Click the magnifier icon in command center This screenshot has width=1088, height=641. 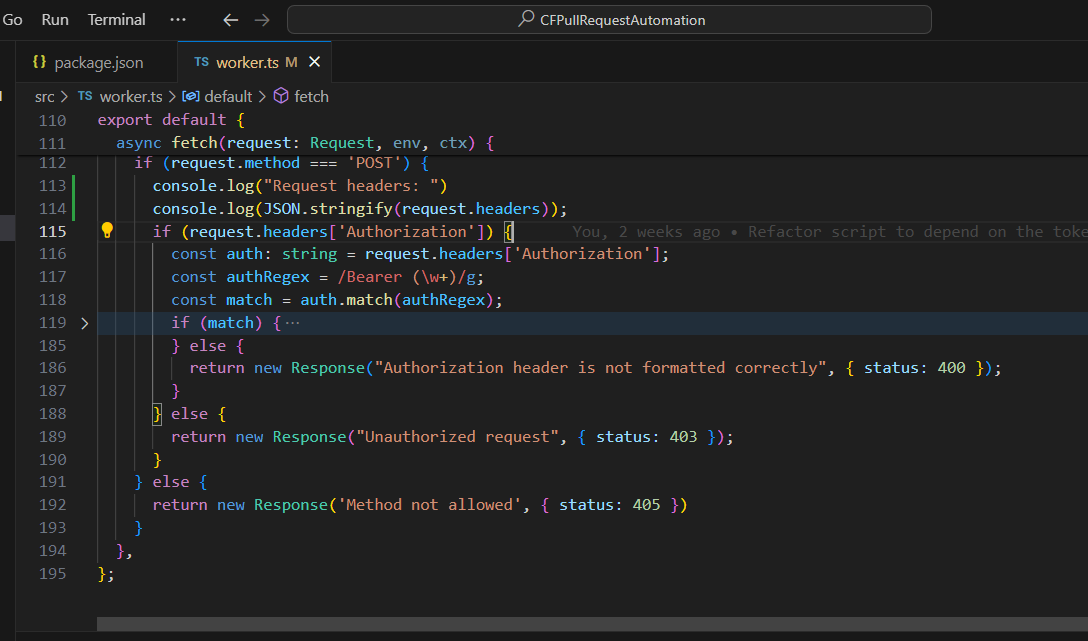pyautogui.click(x=526, y=20)
